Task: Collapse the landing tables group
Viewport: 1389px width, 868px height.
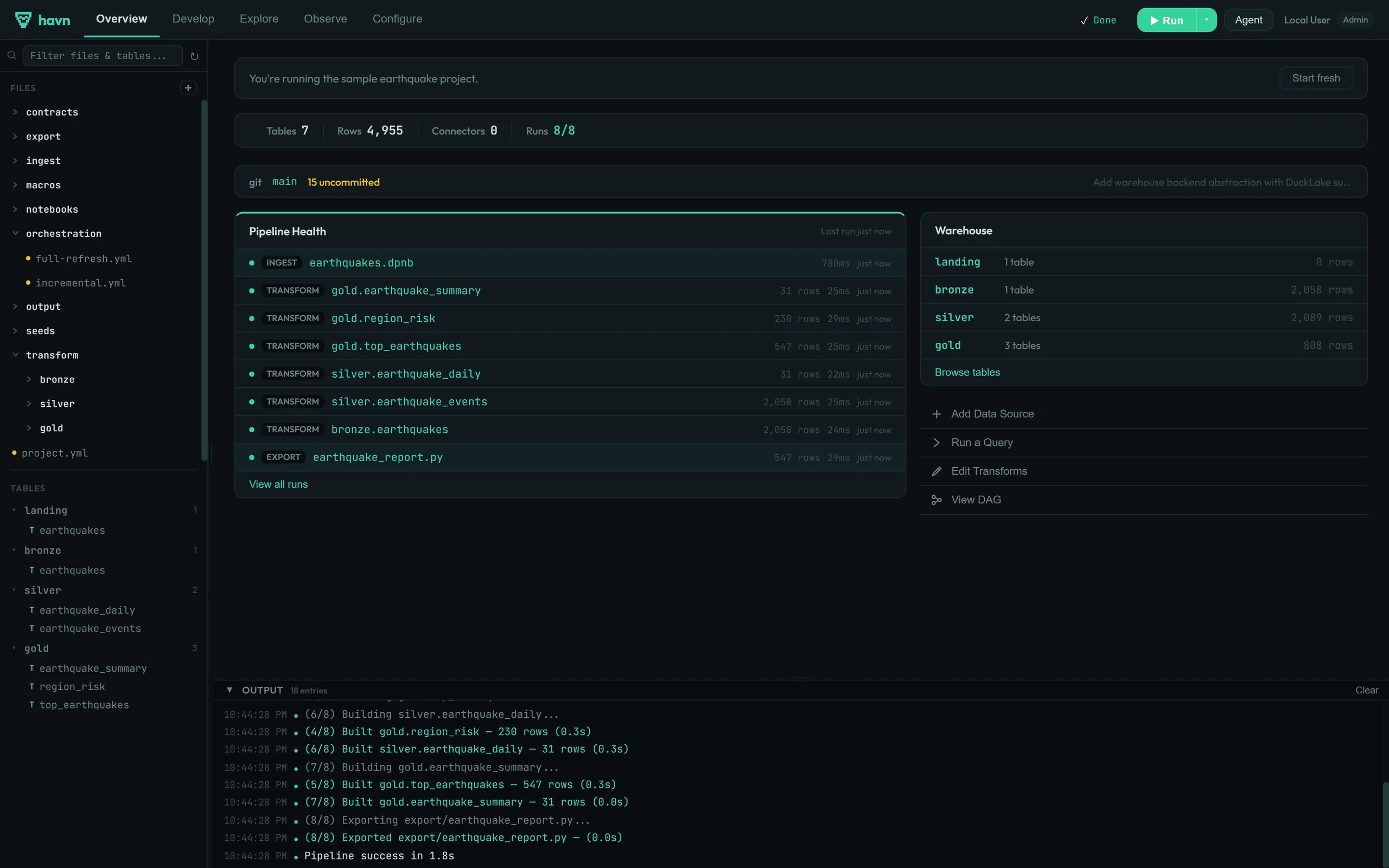Action: coord(14,510)
